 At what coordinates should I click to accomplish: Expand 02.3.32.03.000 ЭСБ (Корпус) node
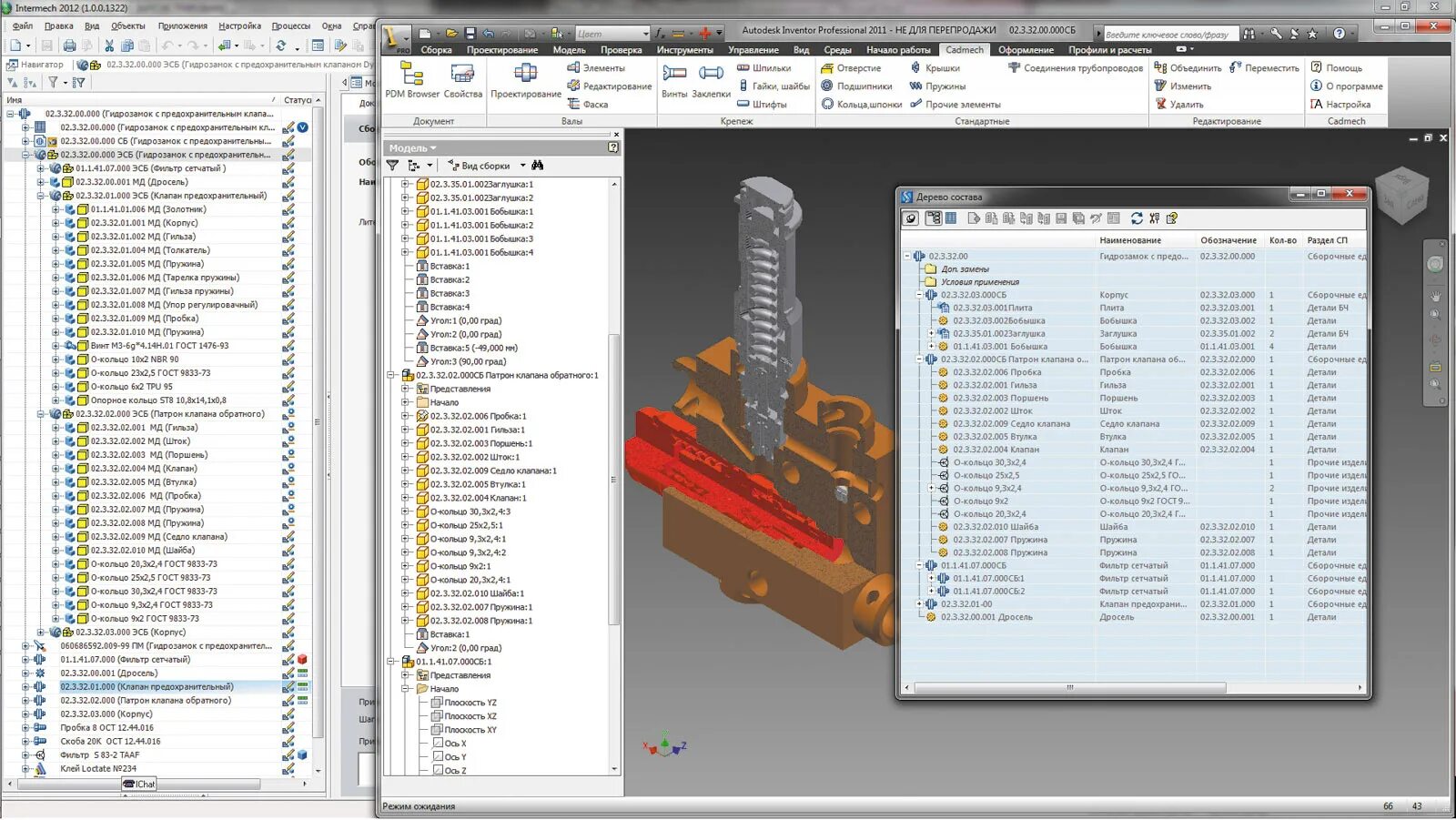tap(40, 633)
